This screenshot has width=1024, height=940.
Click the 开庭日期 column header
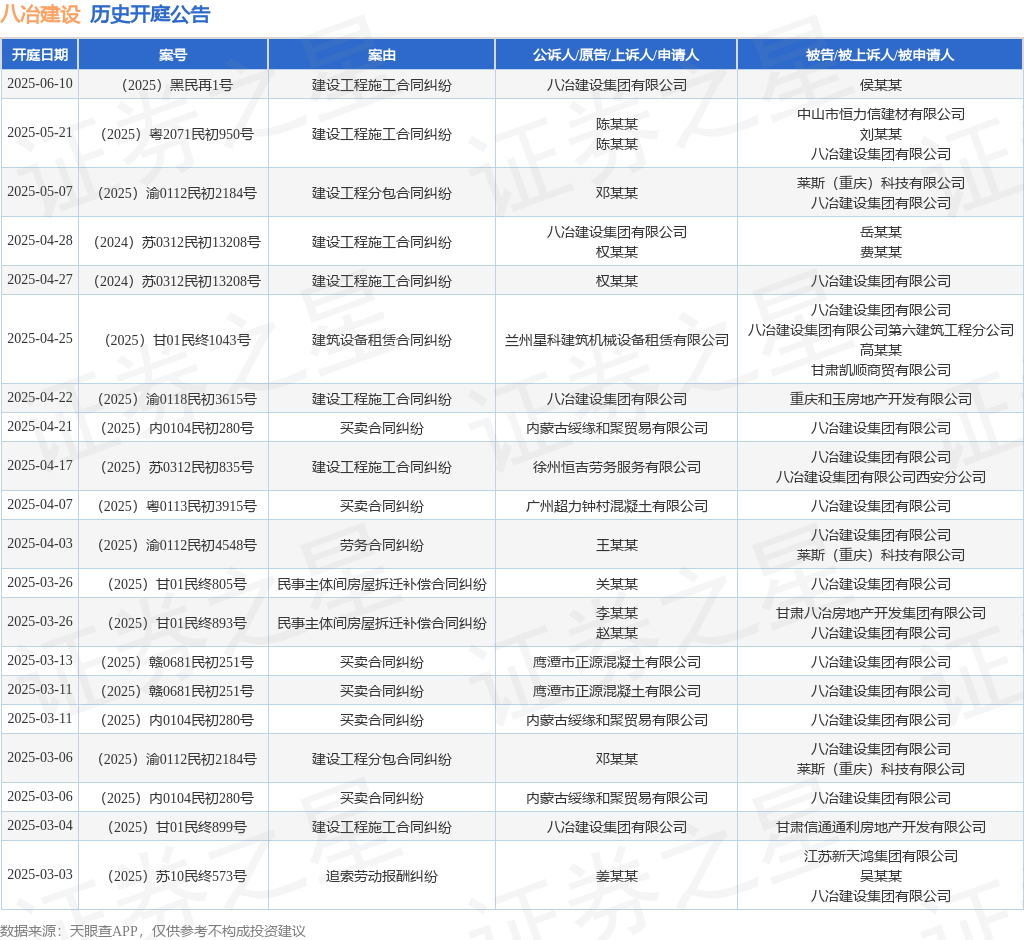[40, 55]
